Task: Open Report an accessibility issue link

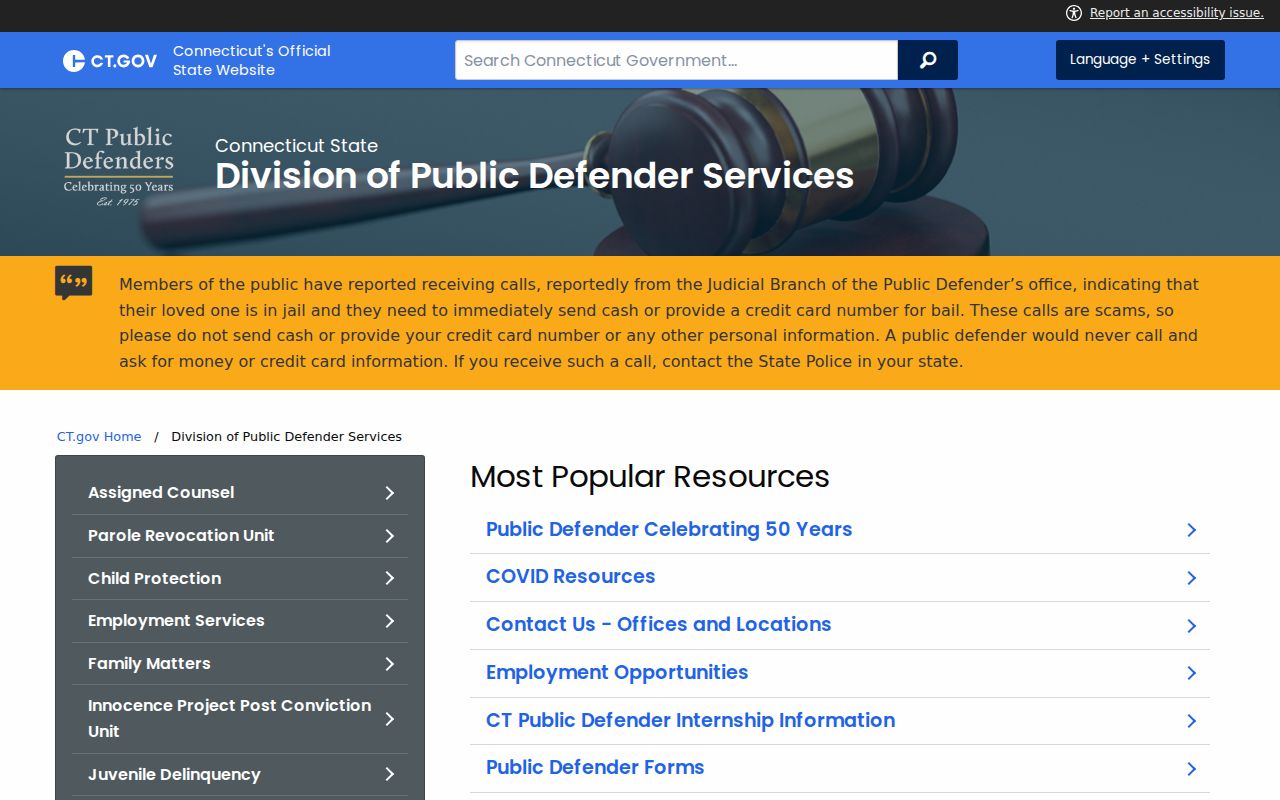Action: [1176, 13]
